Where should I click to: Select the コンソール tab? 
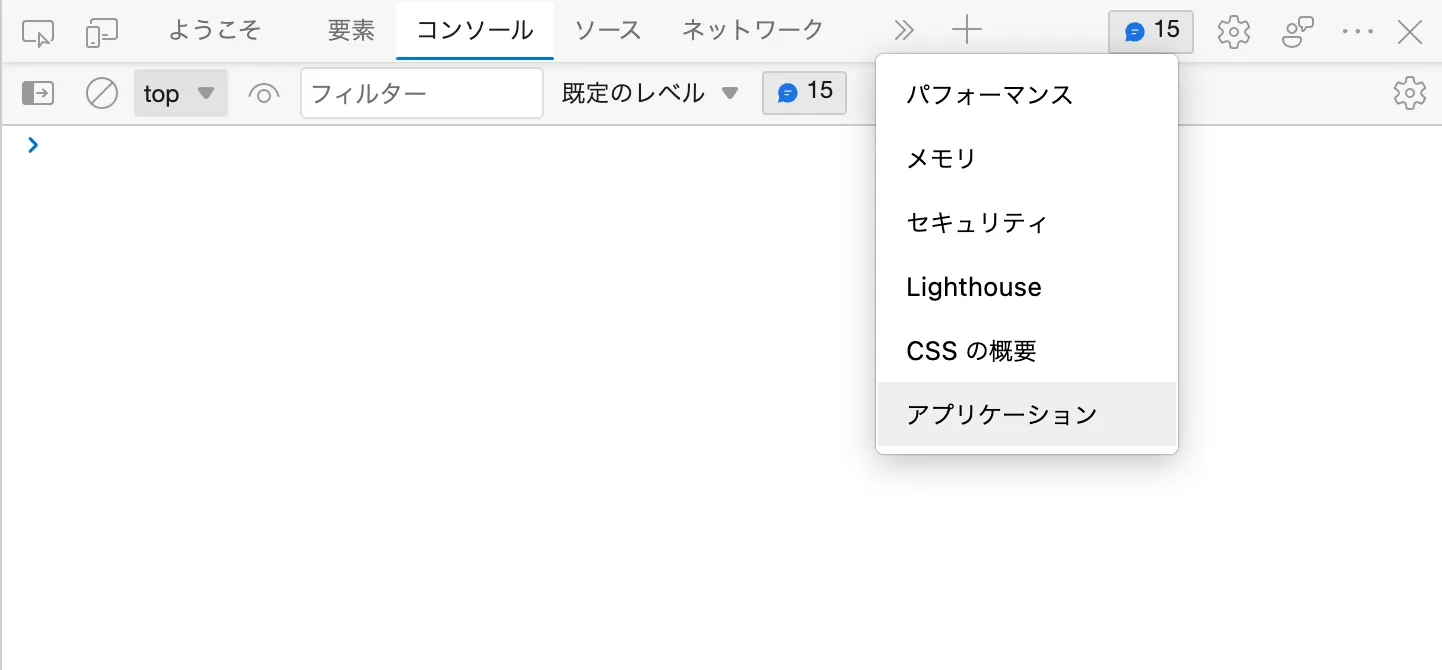coord(475,31)
